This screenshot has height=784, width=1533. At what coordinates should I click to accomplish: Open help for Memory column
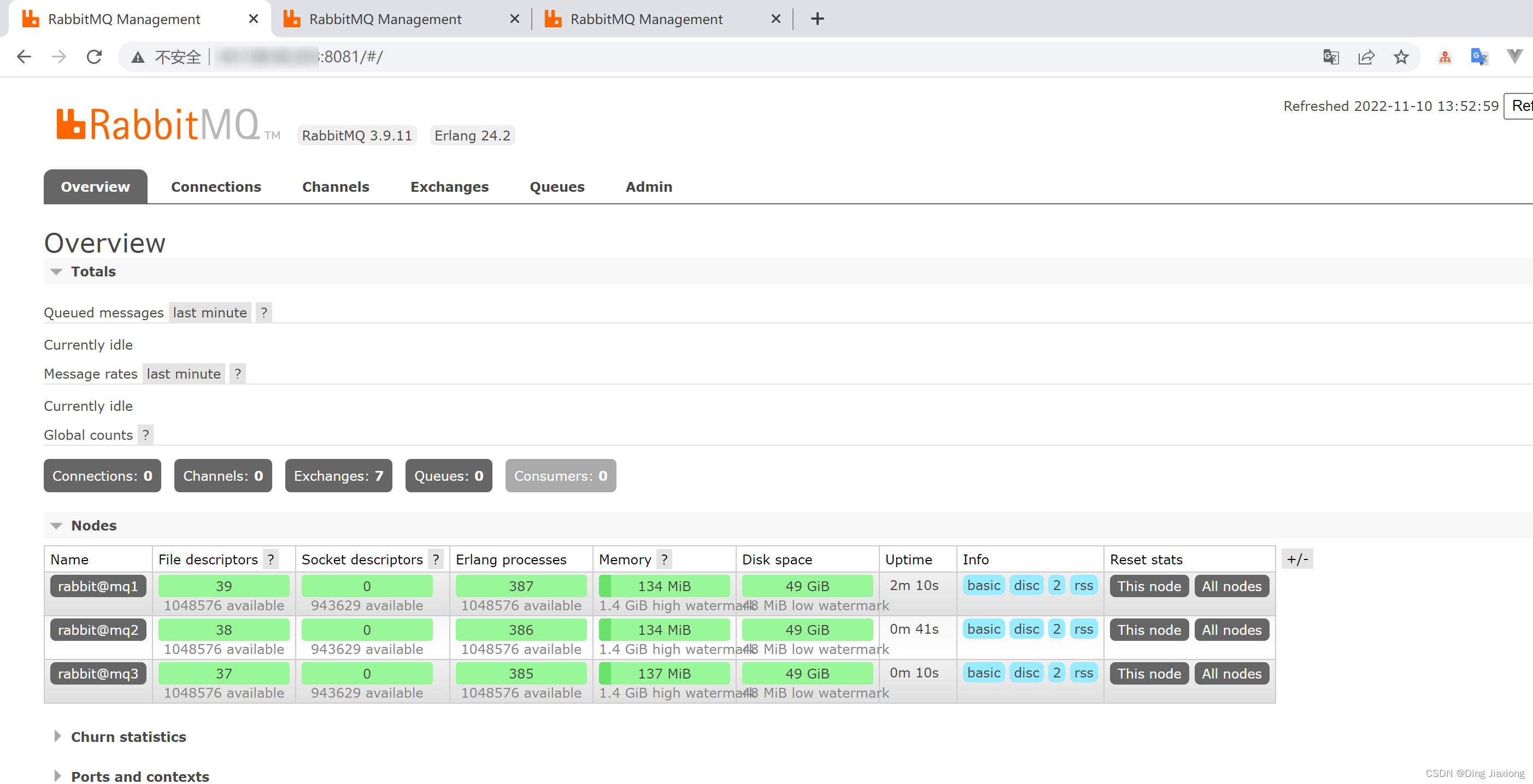[x=665, y=559]
